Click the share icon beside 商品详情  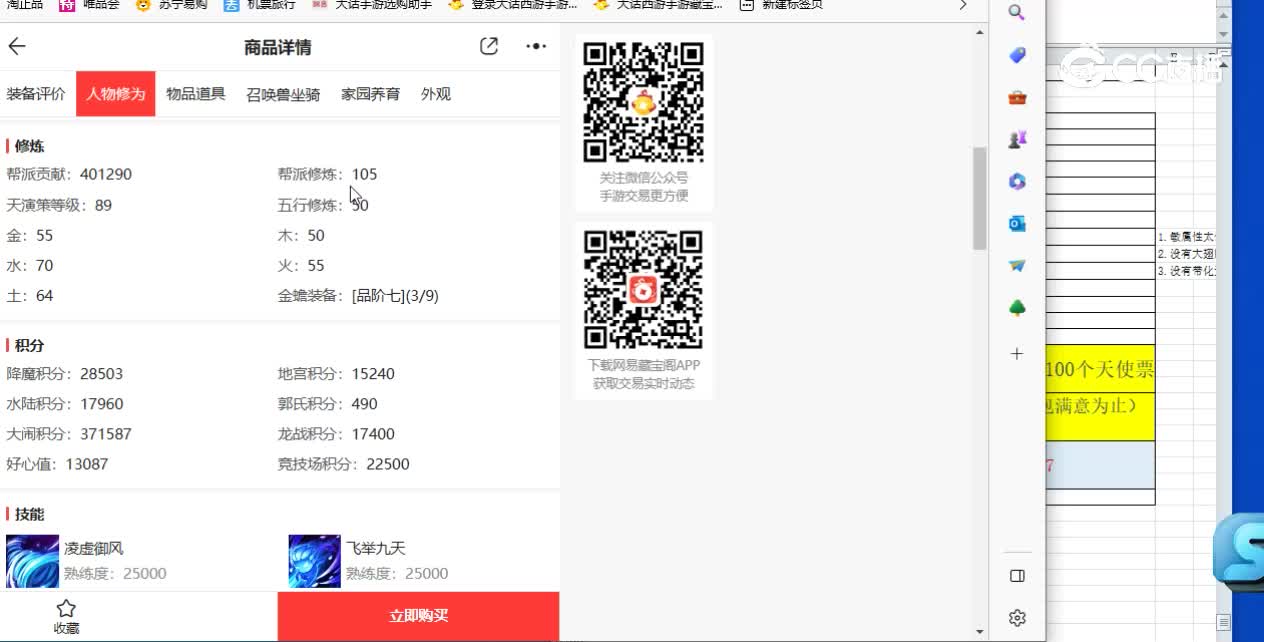(x=488, y=46)
